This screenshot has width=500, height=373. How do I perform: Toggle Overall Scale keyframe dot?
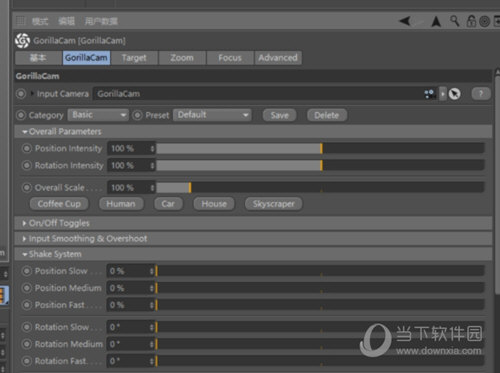point(27,188)
